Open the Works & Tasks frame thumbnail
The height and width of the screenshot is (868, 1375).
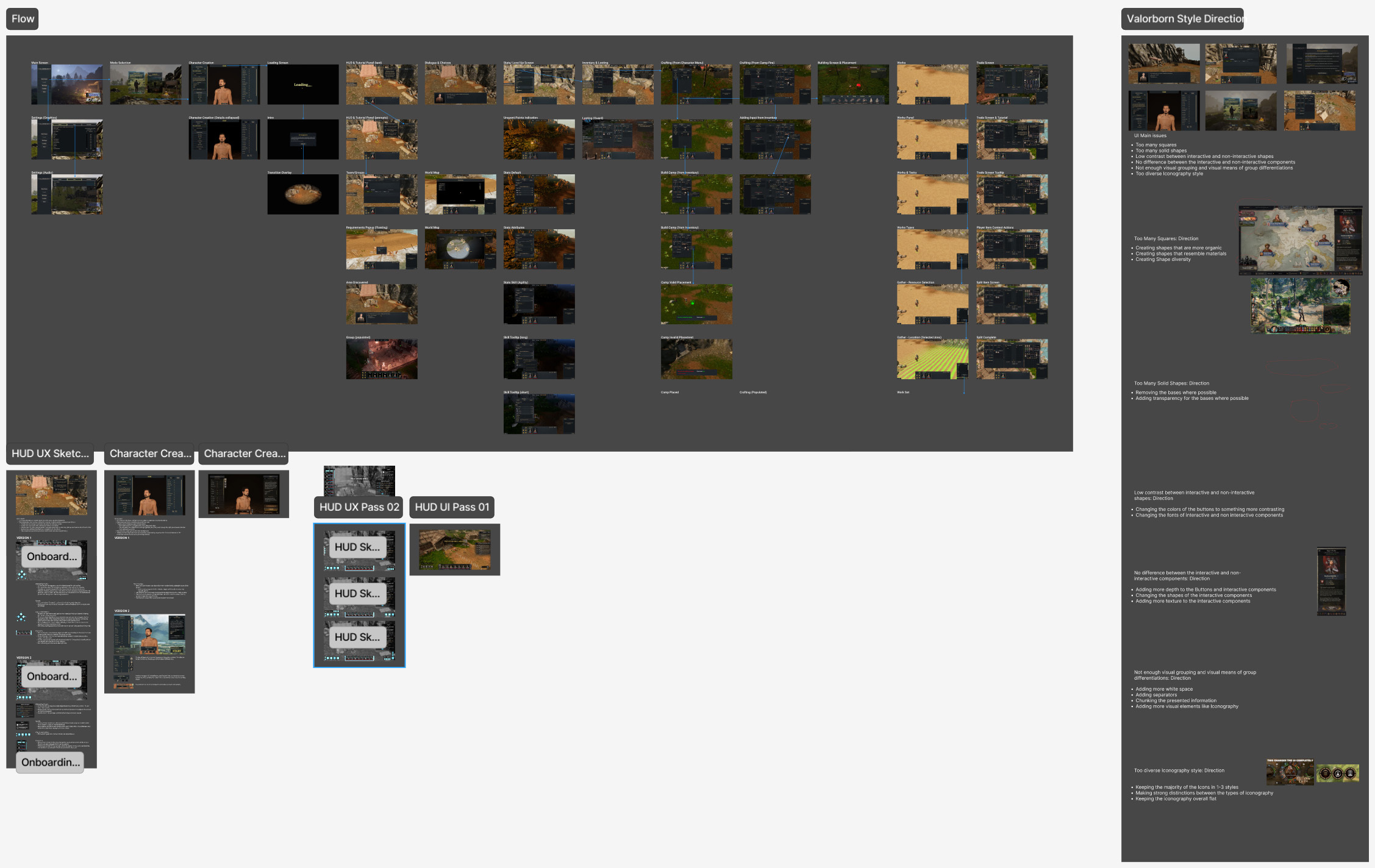(932, 194)
